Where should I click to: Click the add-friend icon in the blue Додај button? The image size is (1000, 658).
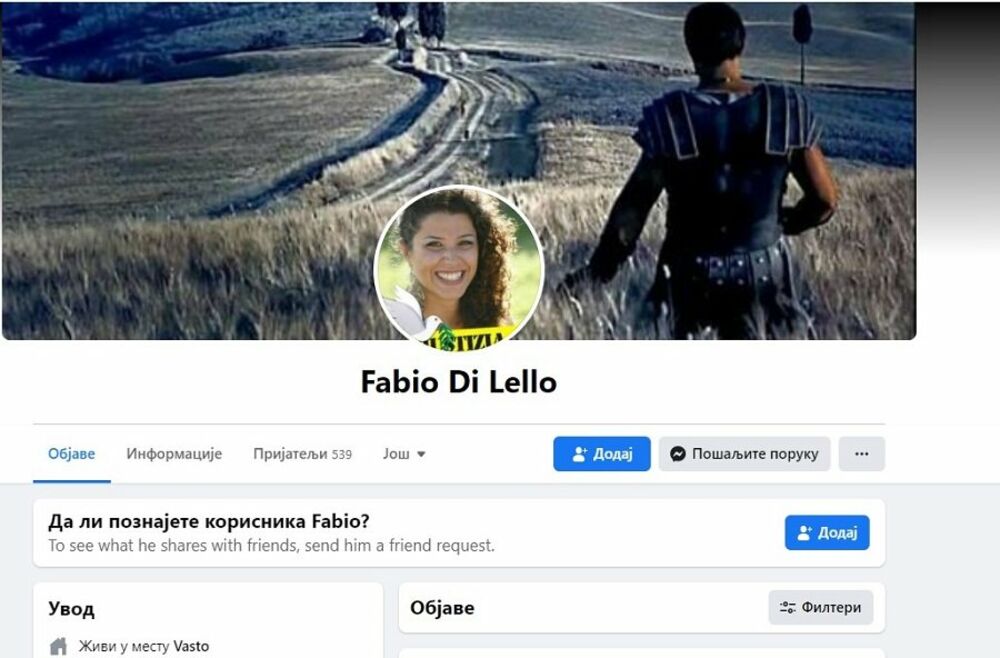pos(579,454)
